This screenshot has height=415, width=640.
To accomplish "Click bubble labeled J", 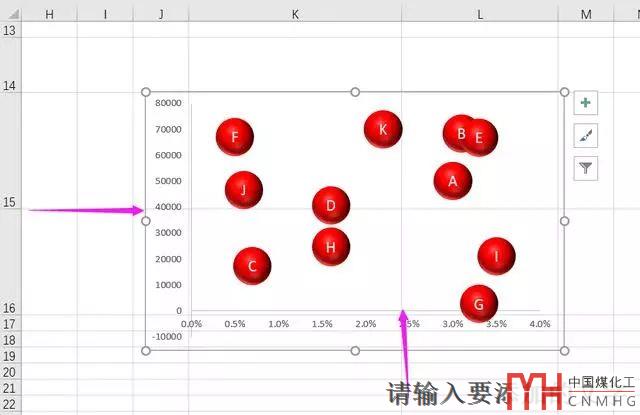I will click(x=244, y=190).
